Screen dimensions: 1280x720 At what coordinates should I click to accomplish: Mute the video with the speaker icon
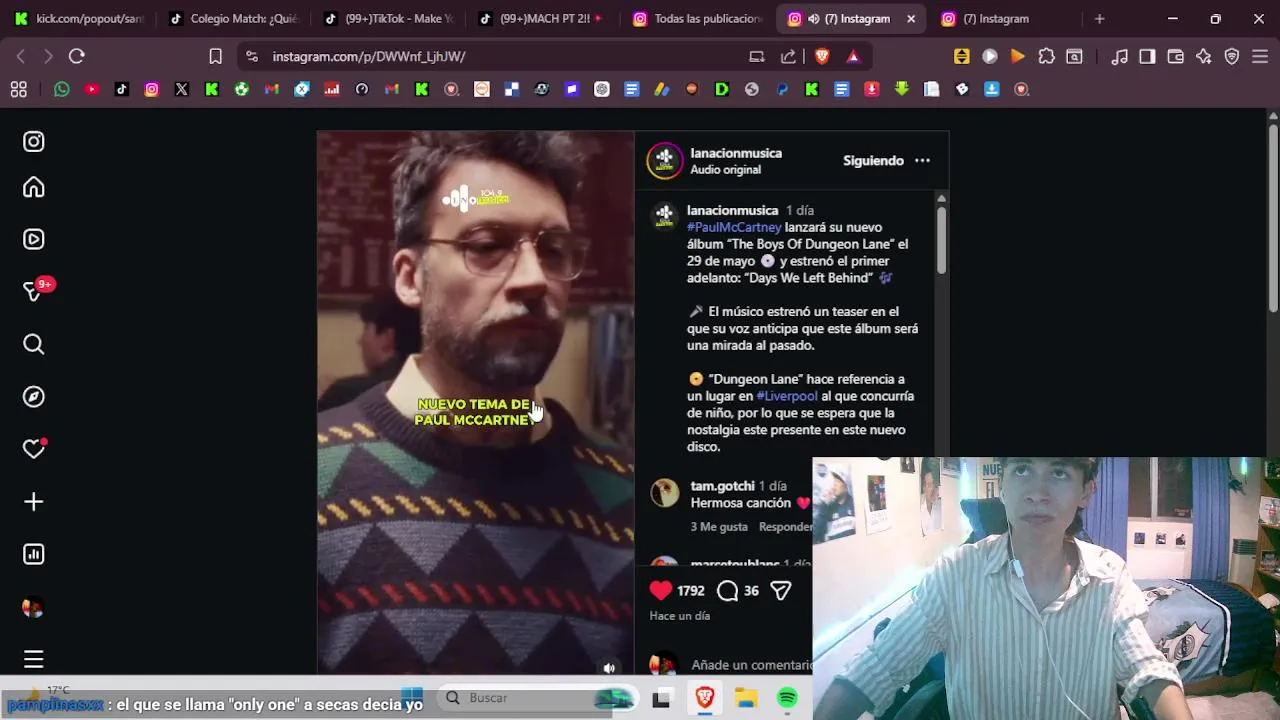point(609,668)
